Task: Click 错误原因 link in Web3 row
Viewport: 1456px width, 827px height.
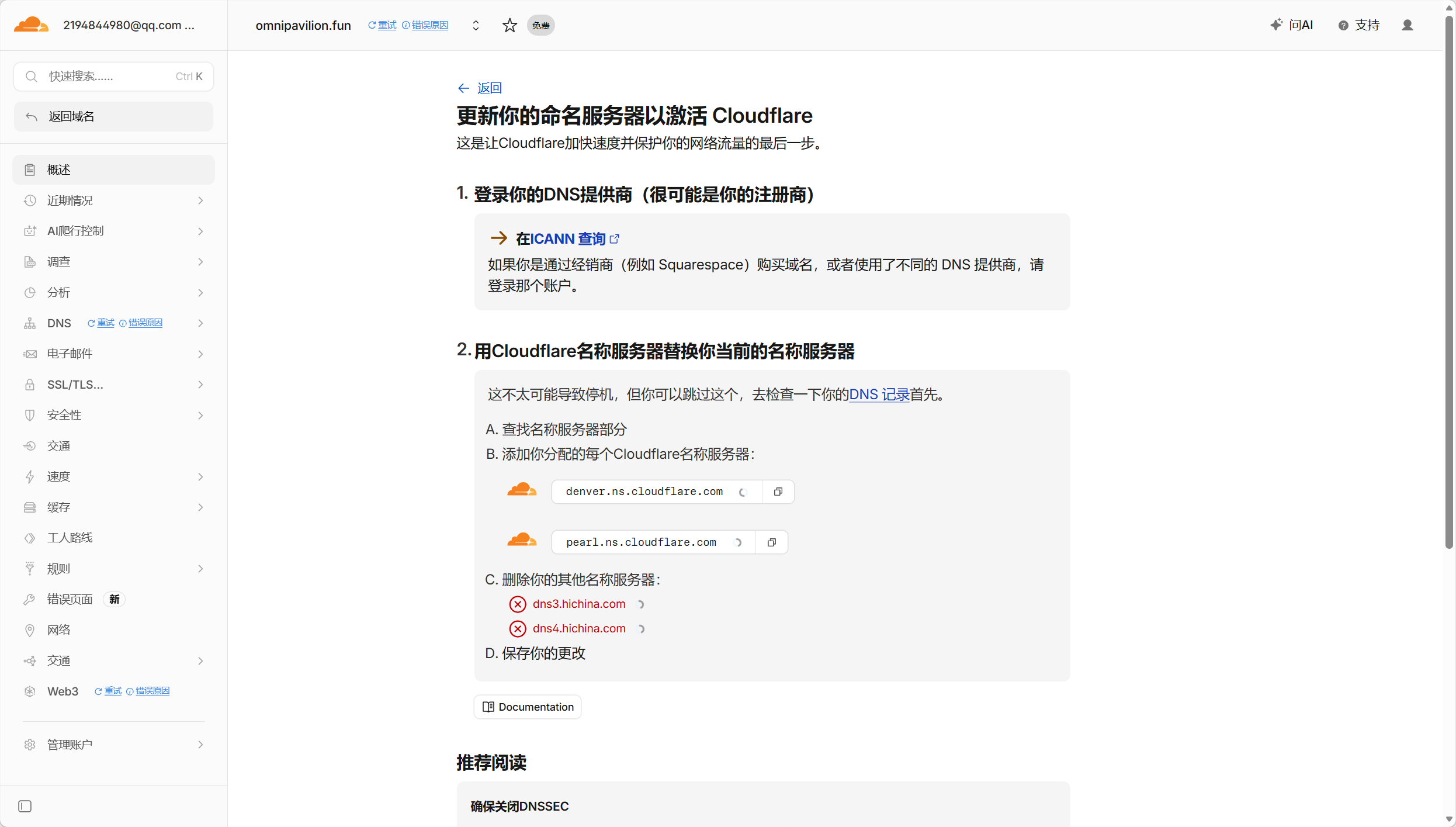Action: click(x=148, y=691)
